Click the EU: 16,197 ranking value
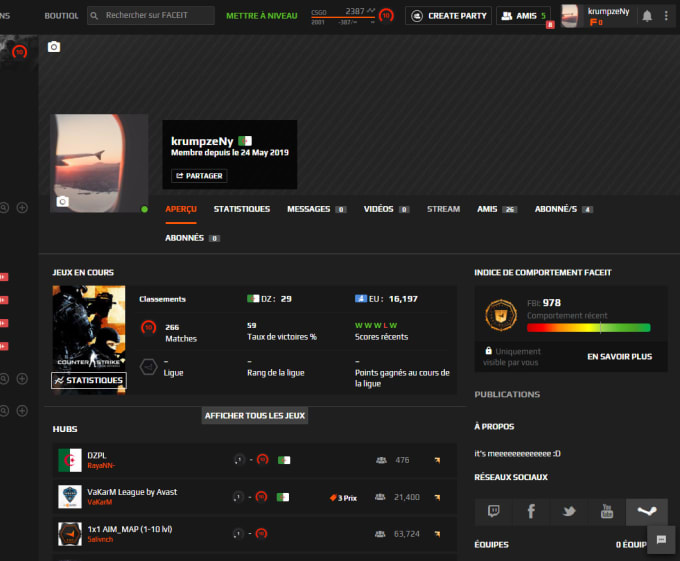The height and width of the screenshot is (561, 680). point(386,299)
